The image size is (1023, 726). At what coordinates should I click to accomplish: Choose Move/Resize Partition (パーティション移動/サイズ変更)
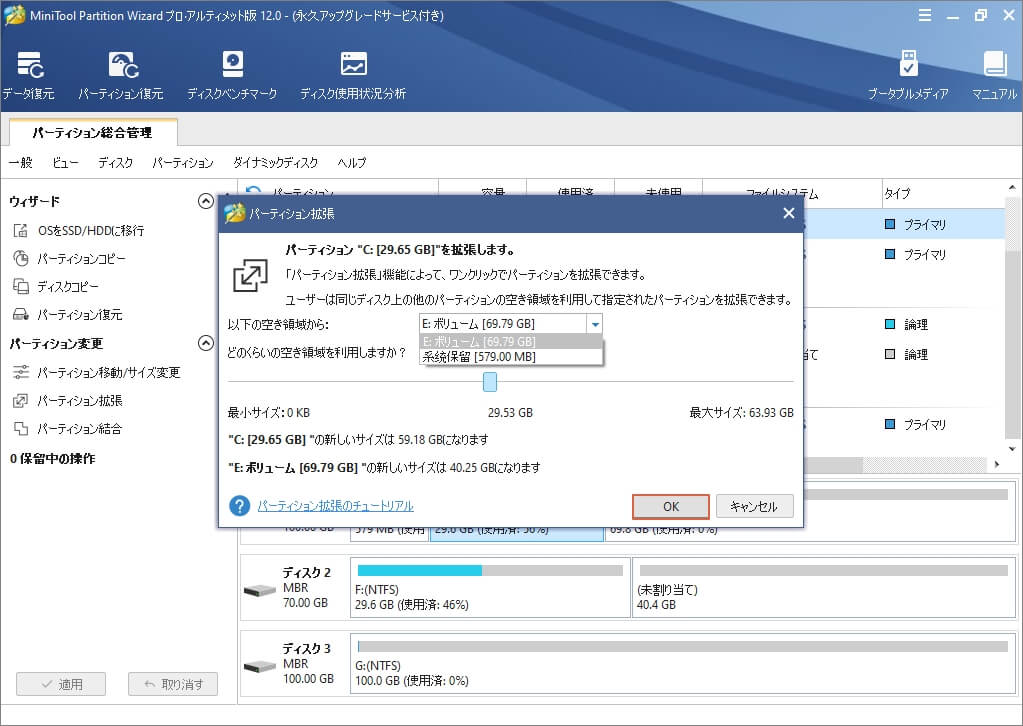click(108, 372)
